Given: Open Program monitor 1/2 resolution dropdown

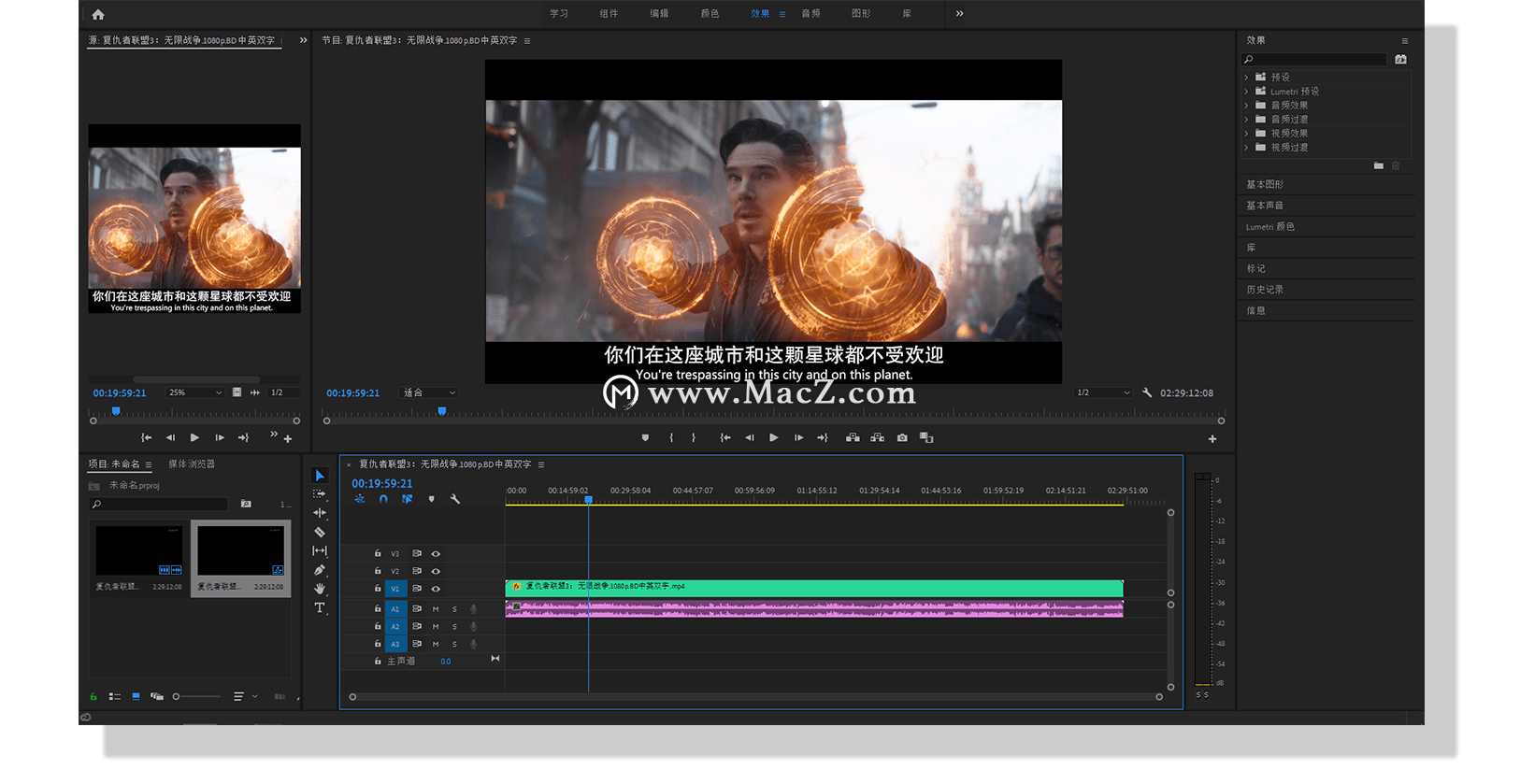Looking at the screenshot, I should click(x=1102, y=392).
